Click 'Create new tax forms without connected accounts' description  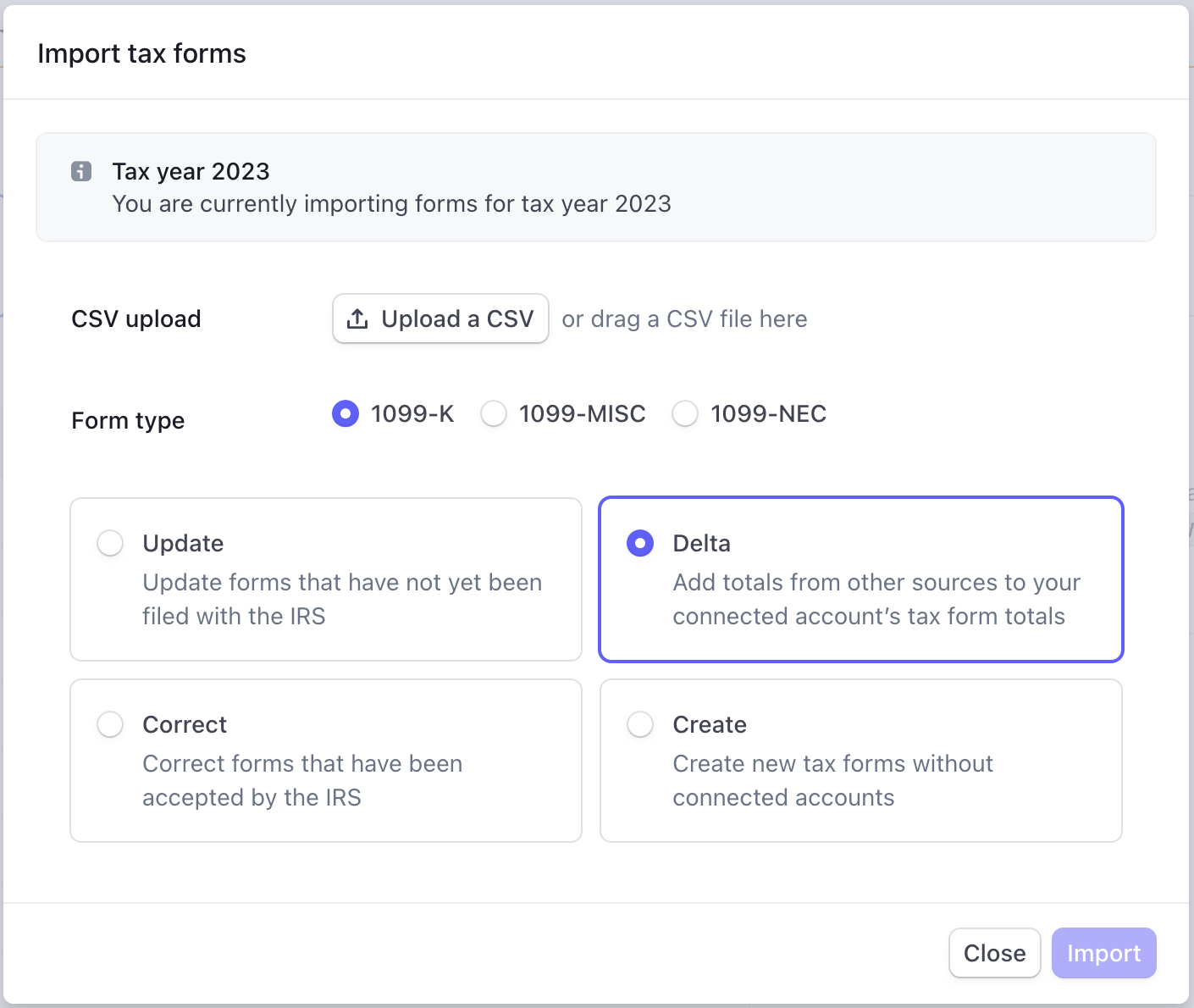click(x=832, y=780)
